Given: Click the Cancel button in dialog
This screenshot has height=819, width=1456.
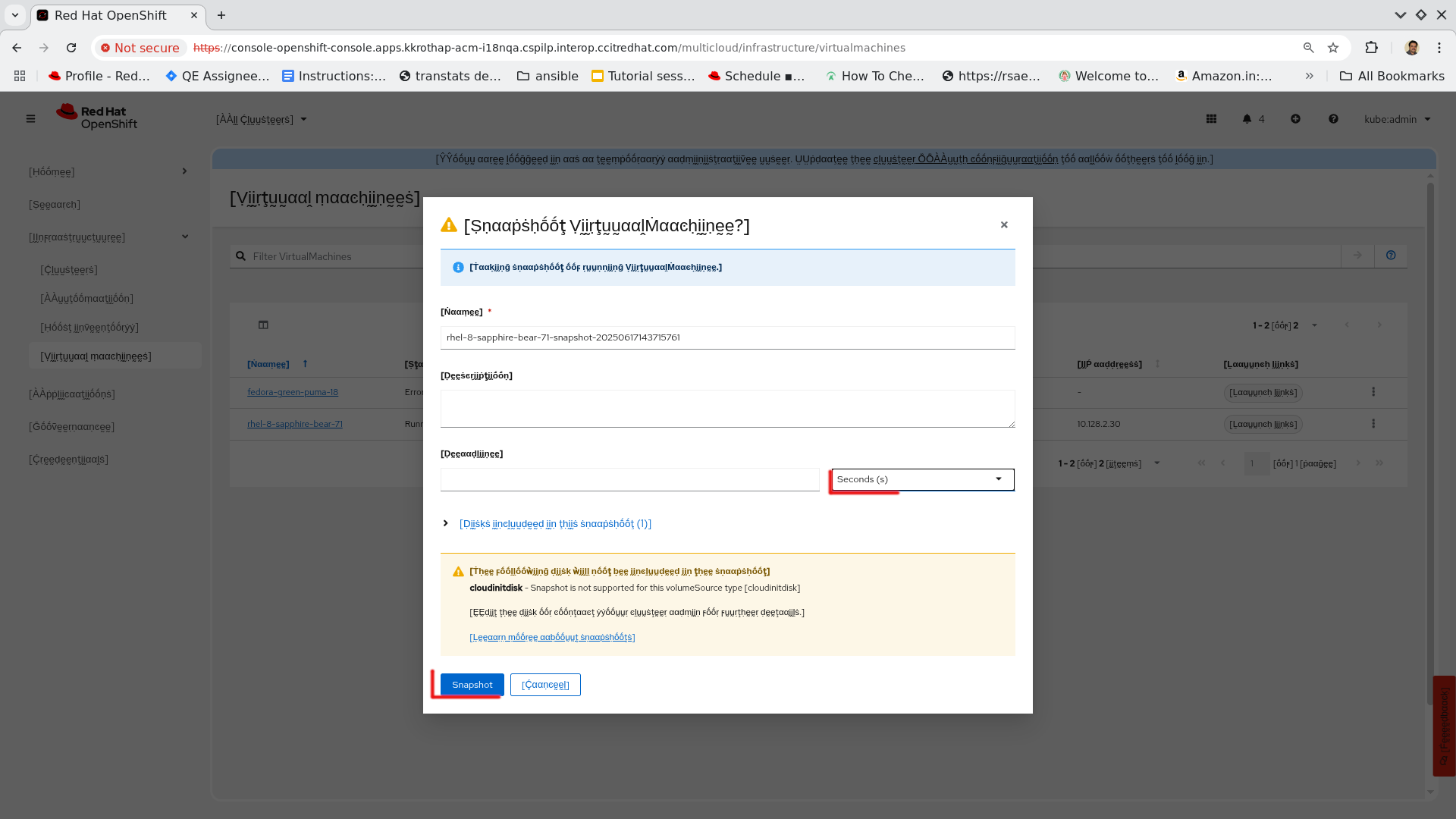Looking at the screenshot, I should point(545,685).
